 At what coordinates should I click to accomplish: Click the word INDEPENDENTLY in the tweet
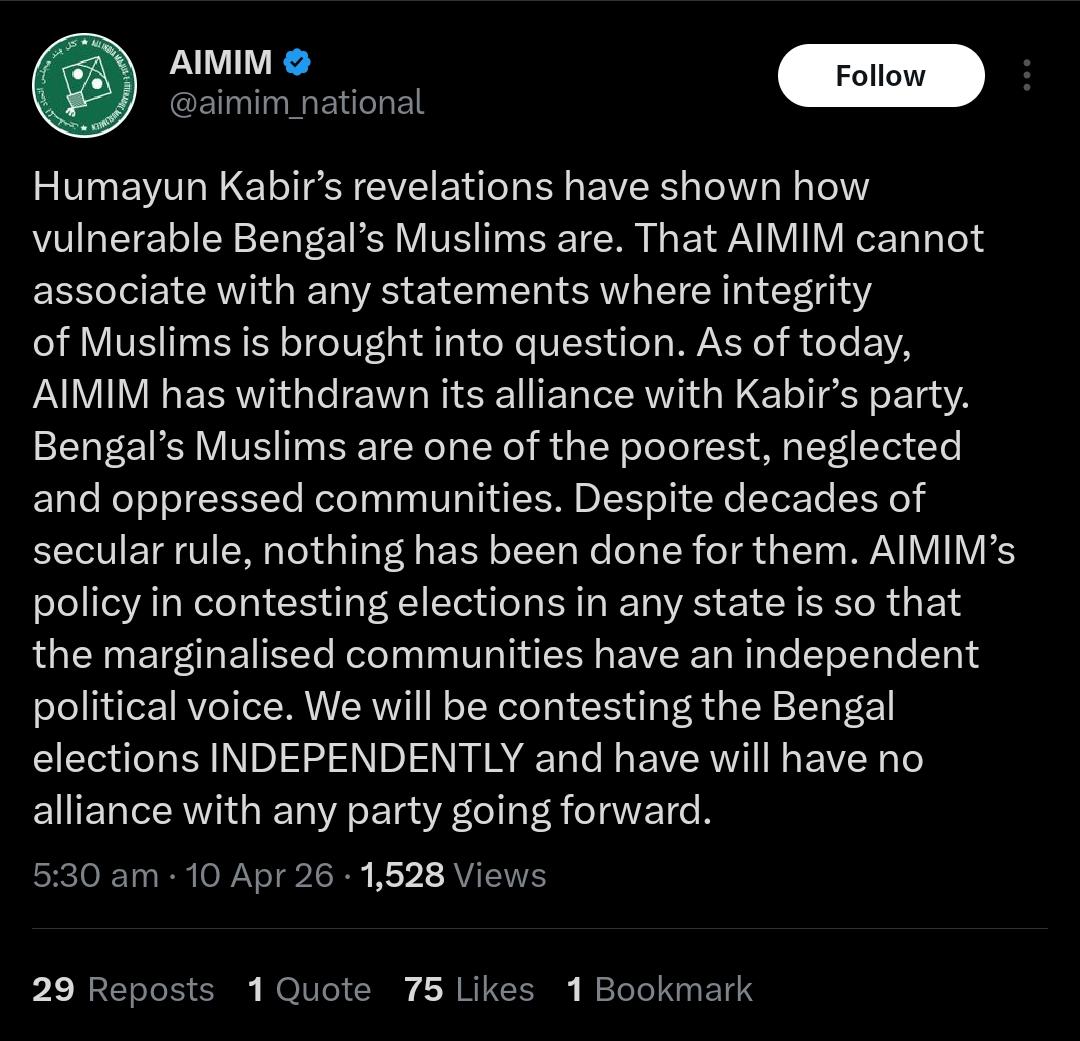click(366, 758)
